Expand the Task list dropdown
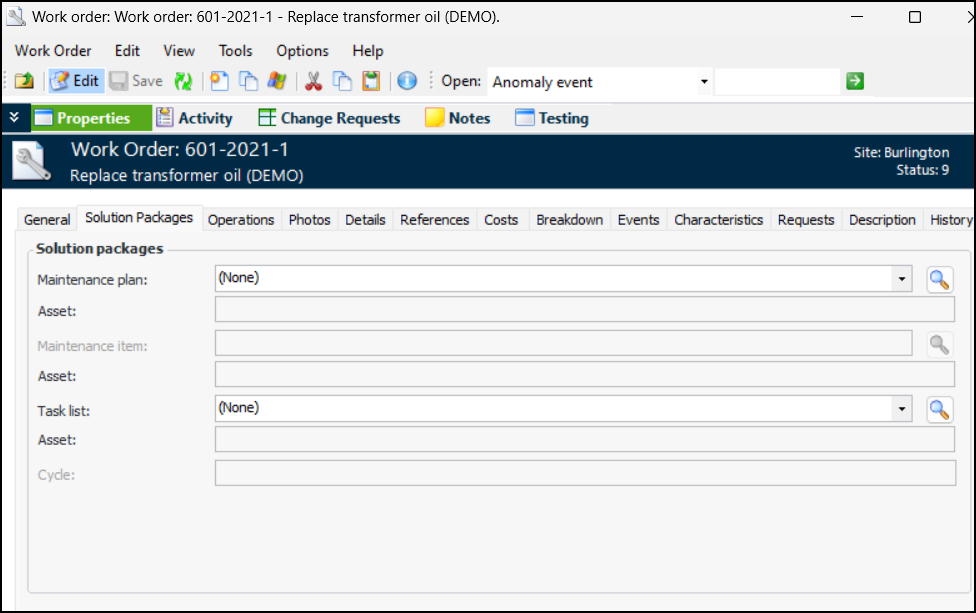Viewport: 976px width, 613px height. click(x=902, y=409)
